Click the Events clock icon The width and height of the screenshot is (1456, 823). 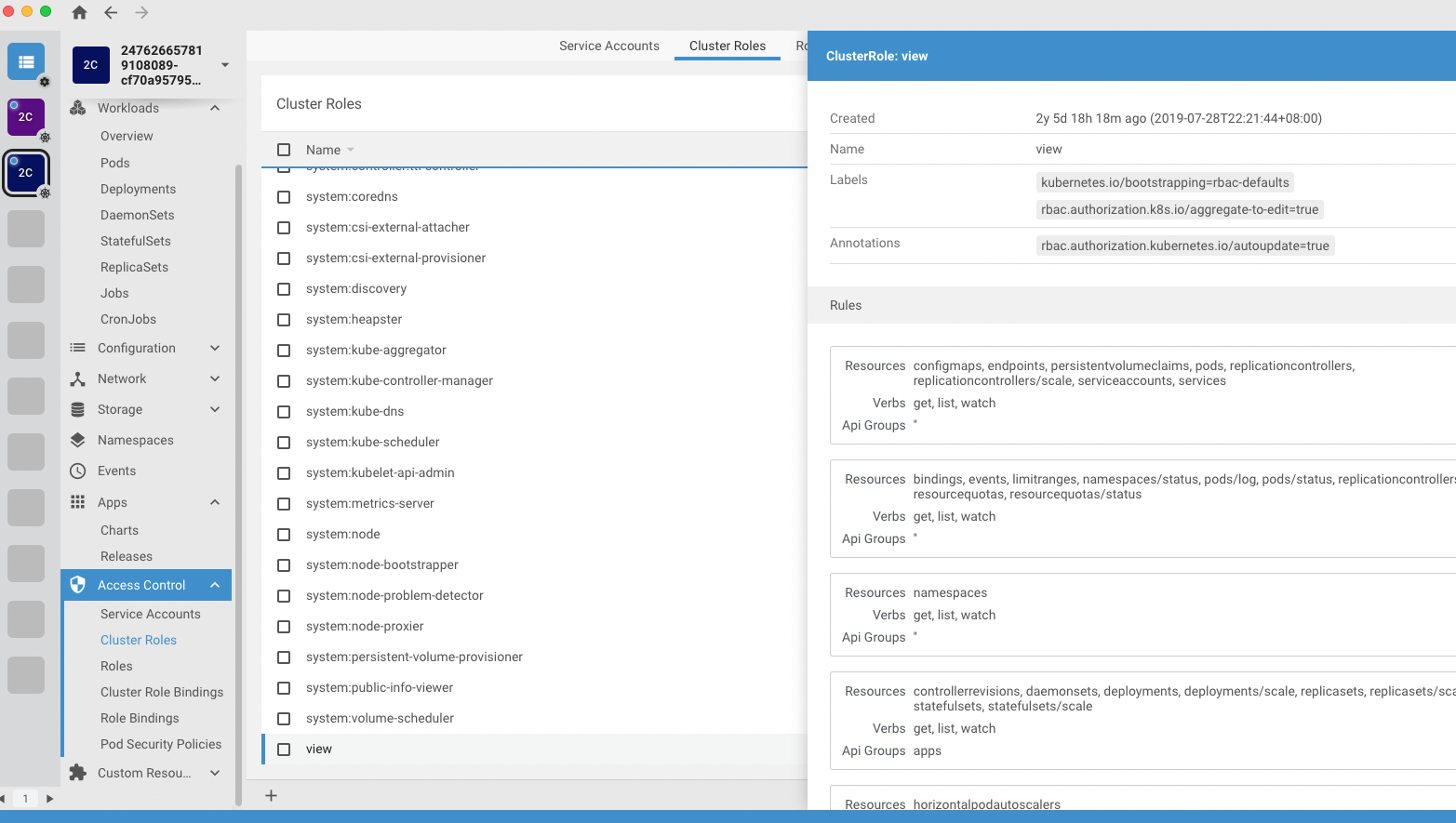(78, 471)
